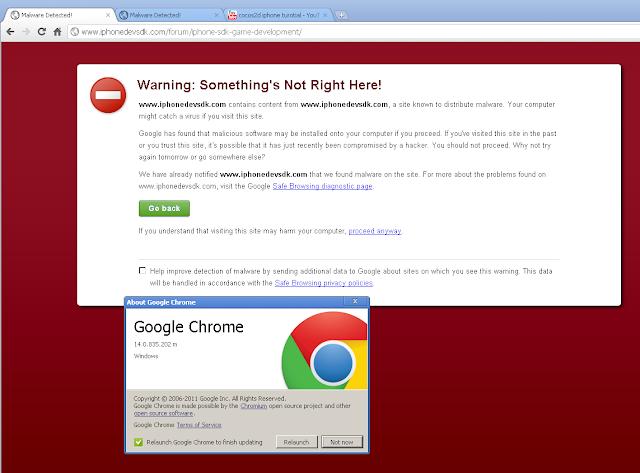Open the Terms of Service link
This screenshot has width=640, height=473.
(x=199, y=425)
